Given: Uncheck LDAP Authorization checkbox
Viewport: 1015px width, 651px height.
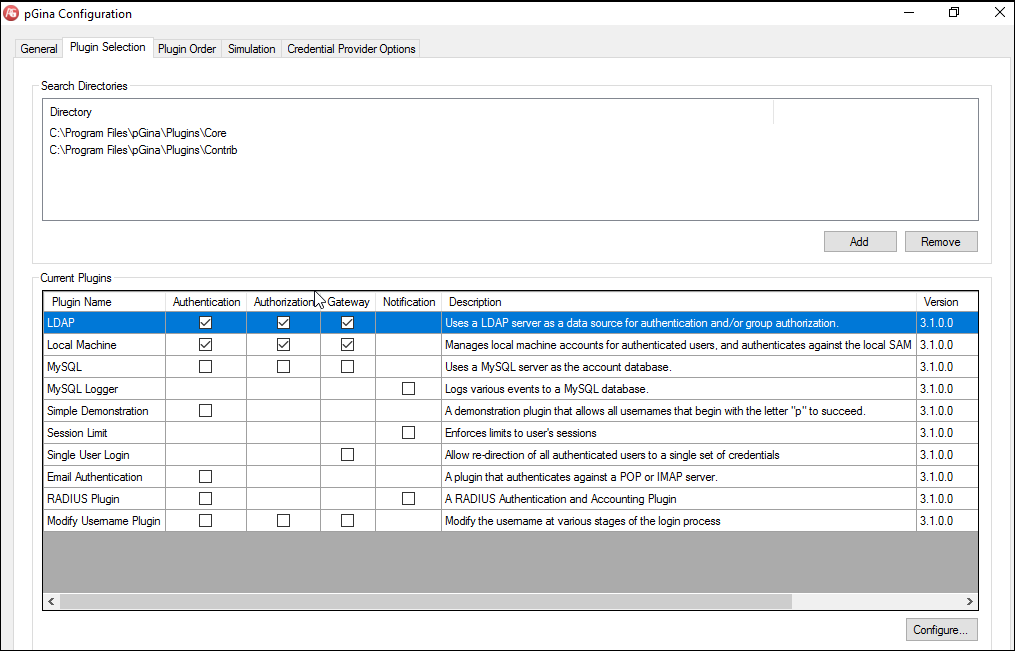Looking at the screenshot, I should (x=283, y=322).
